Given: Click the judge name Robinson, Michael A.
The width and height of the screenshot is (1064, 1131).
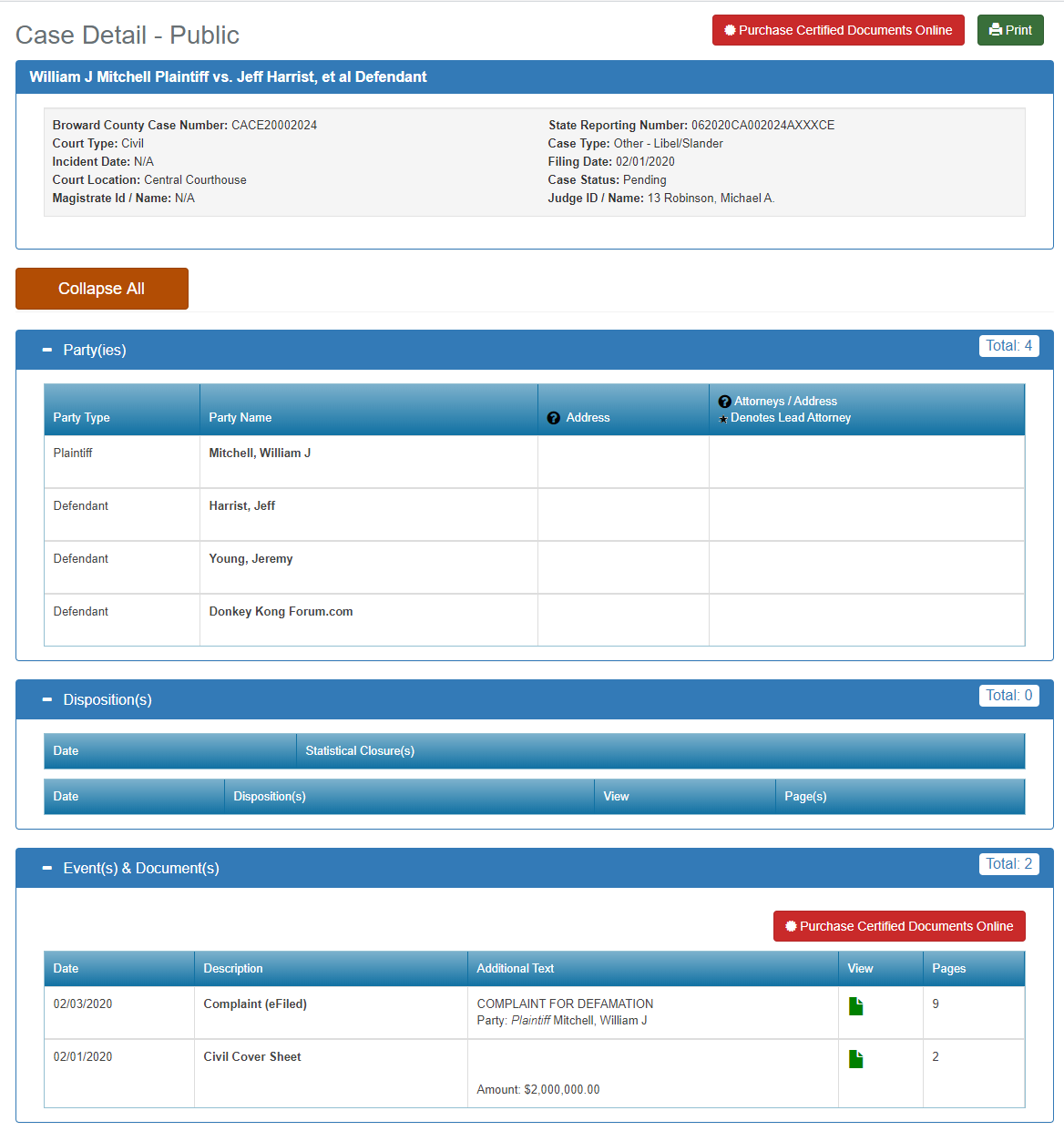Looking at the screenshot, I should (x=719, y=198).
